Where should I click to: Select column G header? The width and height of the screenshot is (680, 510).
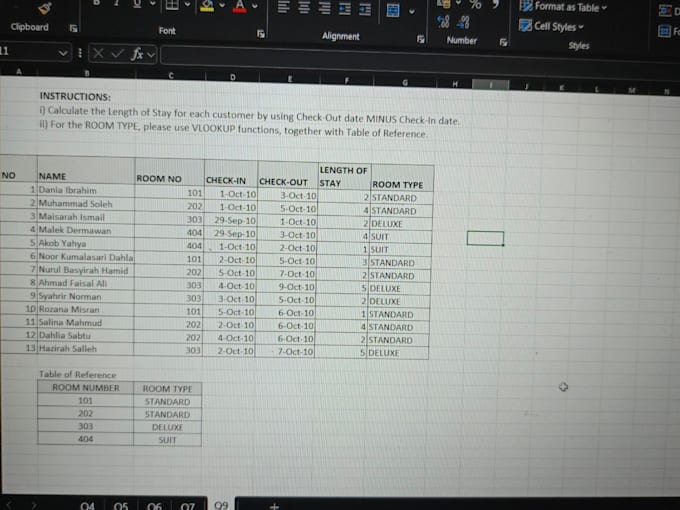click(405, 82)
